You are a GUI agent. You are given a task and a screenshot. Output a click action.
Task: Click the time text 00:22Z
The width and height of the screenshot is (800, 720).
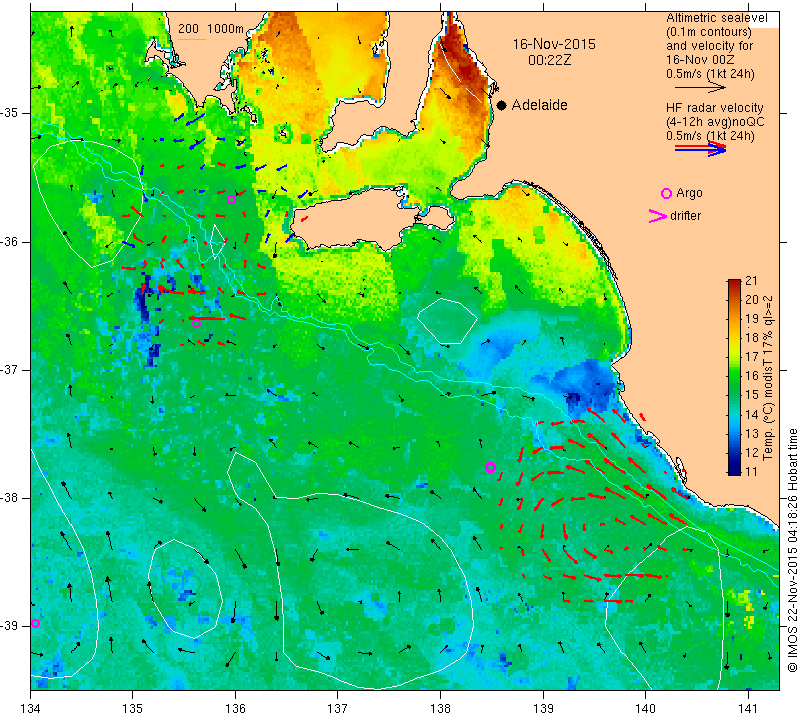point(549,61)
